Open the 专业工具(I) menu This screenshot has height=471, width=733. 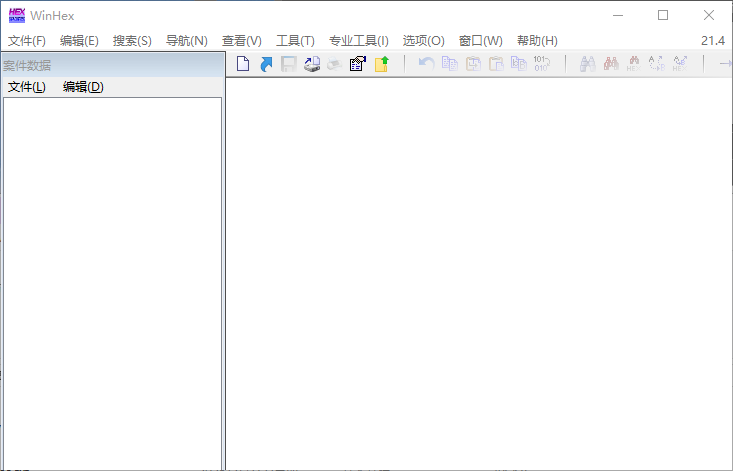click(359, 41)
